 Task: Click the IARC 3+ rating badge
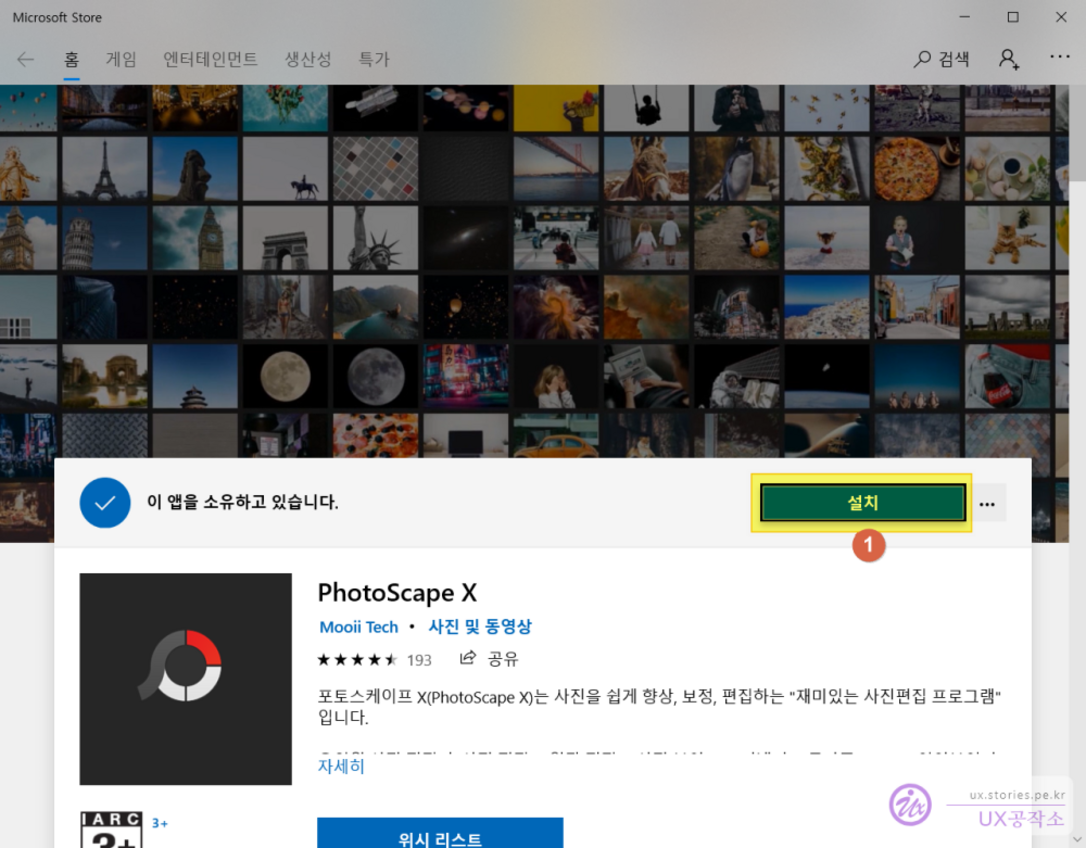click(x=111, y=830)
